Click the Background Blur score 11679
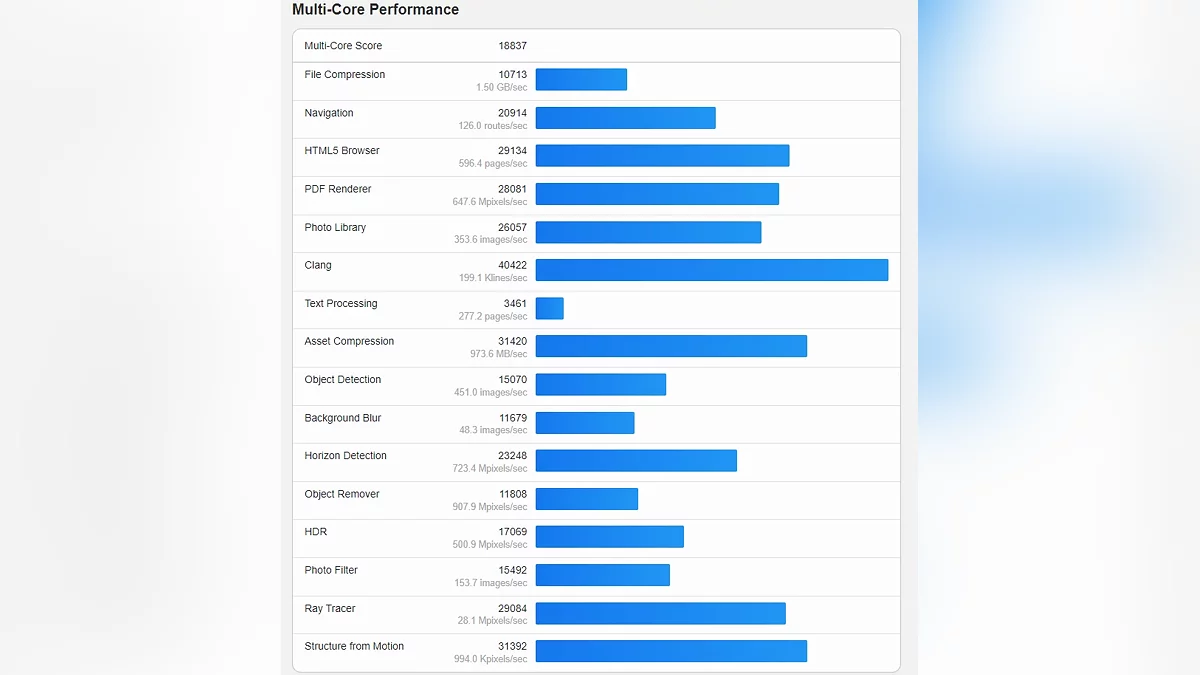1200x675 pixels. (512, 418)
